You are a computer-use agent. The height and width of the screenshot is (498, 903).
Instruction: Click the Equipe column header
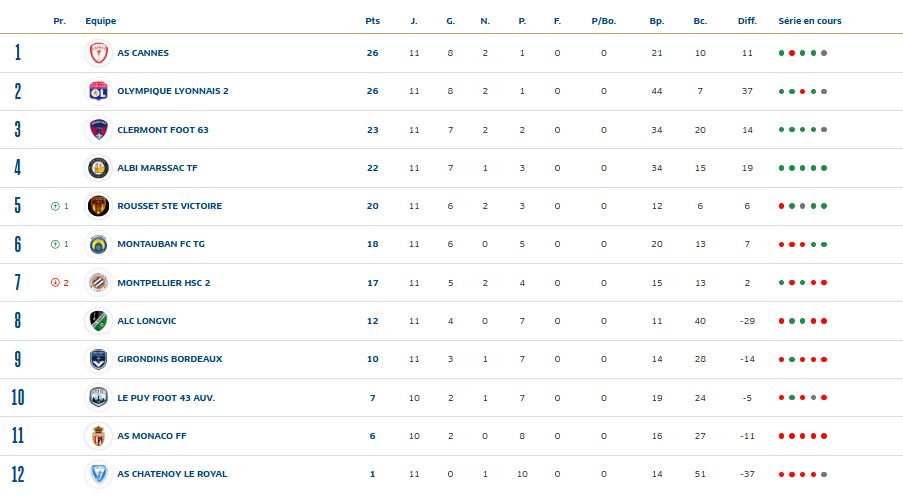100,21
